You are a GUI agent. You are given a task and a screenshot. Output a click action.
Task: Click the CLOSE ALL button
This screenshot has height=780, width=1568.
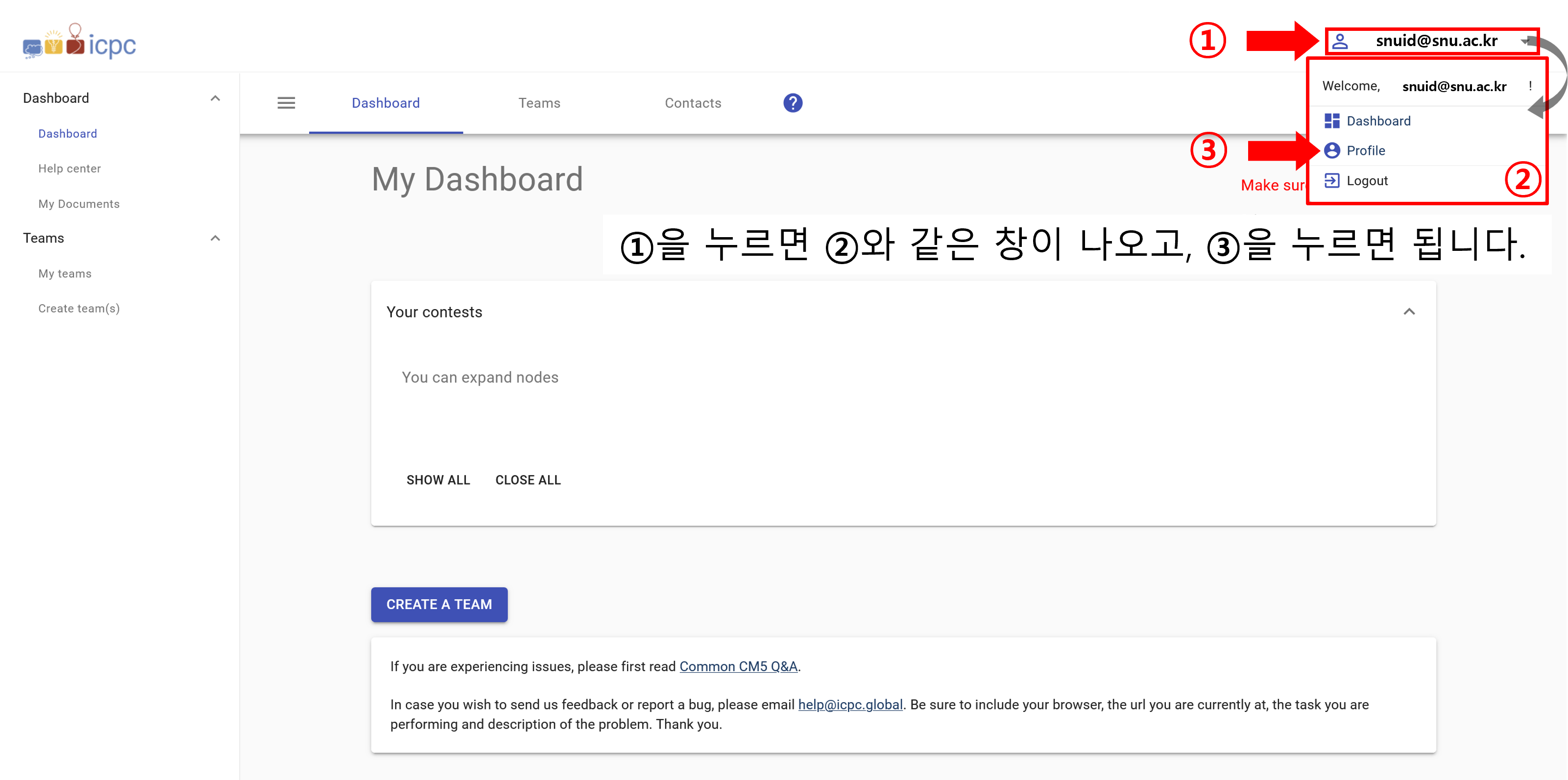(528, 480)
